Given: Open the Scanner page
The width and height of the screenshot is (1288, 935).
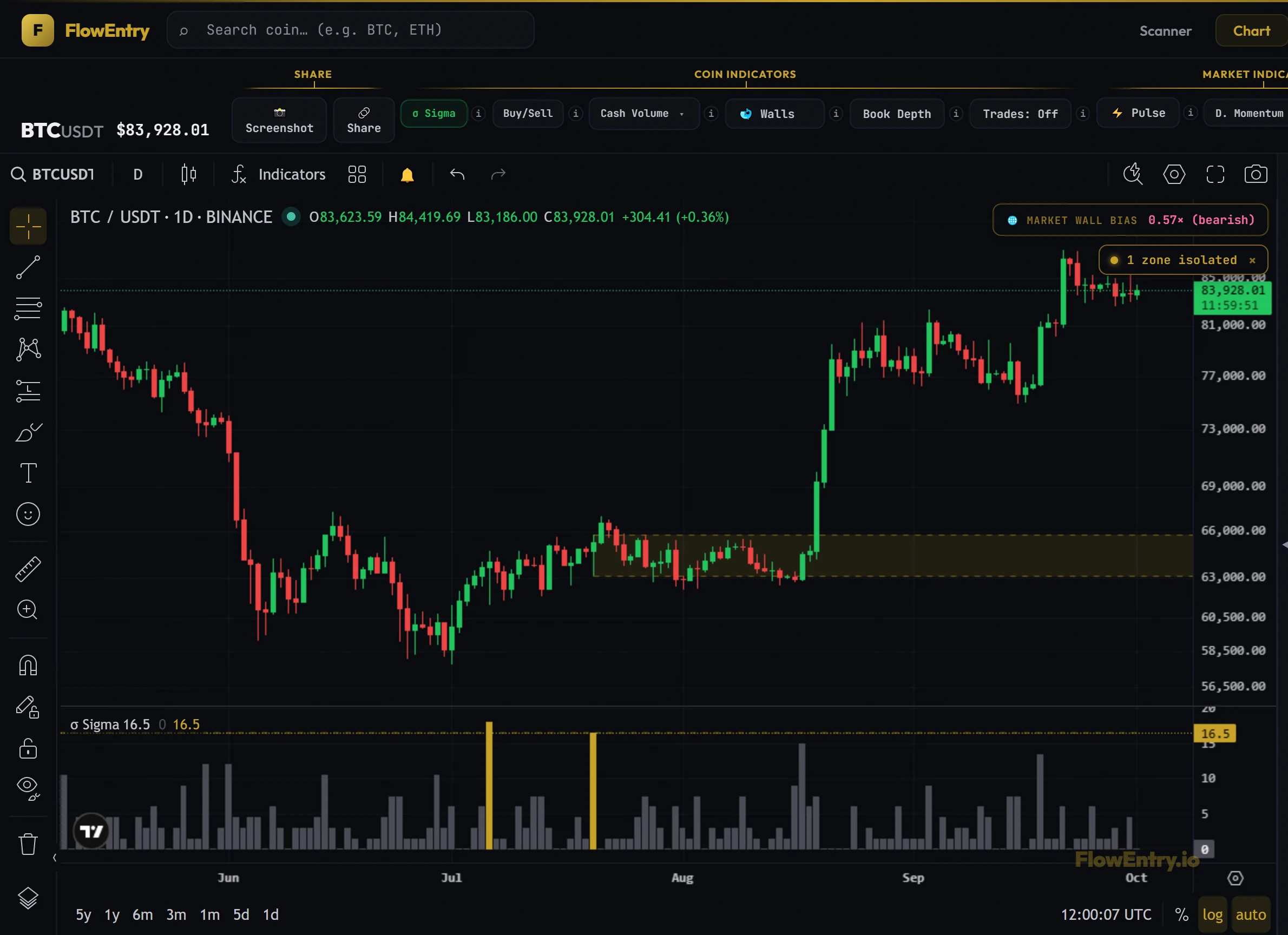Looking at the screenshot, I should pyautogui.click(x=1165, y=31).
